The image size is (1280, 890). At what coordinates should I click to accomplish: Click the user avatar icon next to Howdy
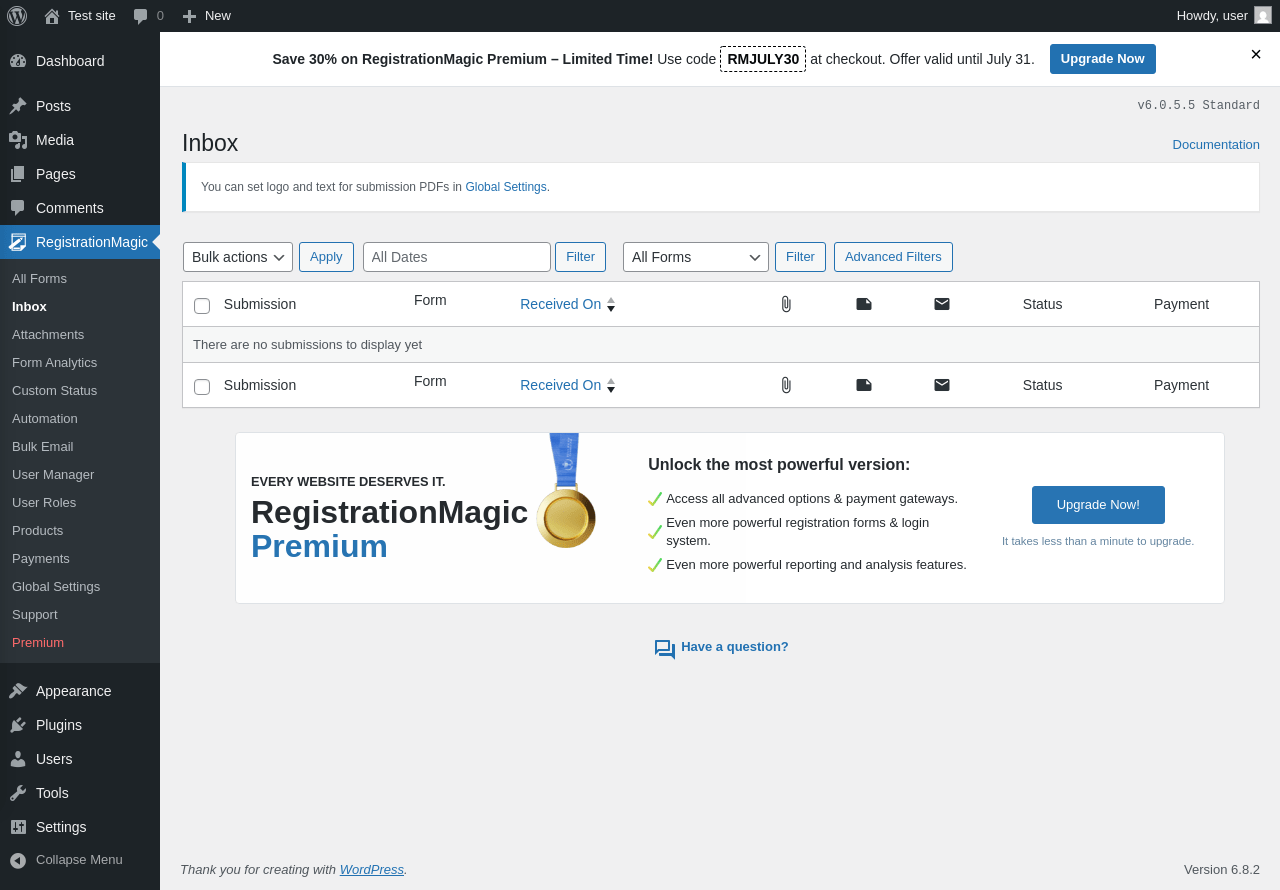pyautogui.click(x=1263, y=15)
